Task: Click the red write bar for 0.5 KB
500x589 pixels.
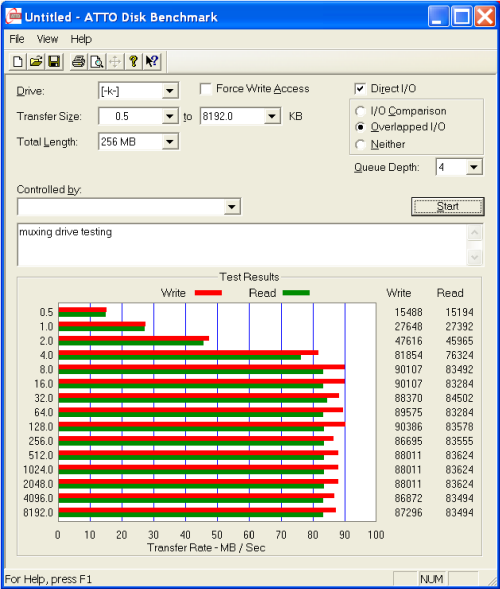Action: pyautogui.click(x=83, y=310)
